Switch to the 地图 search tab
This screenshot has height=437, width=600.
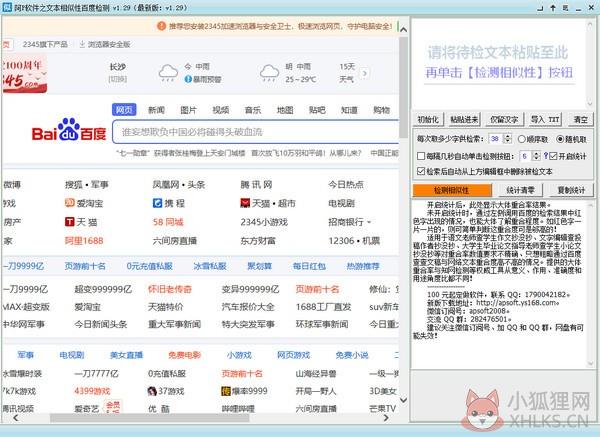(285, 110)
